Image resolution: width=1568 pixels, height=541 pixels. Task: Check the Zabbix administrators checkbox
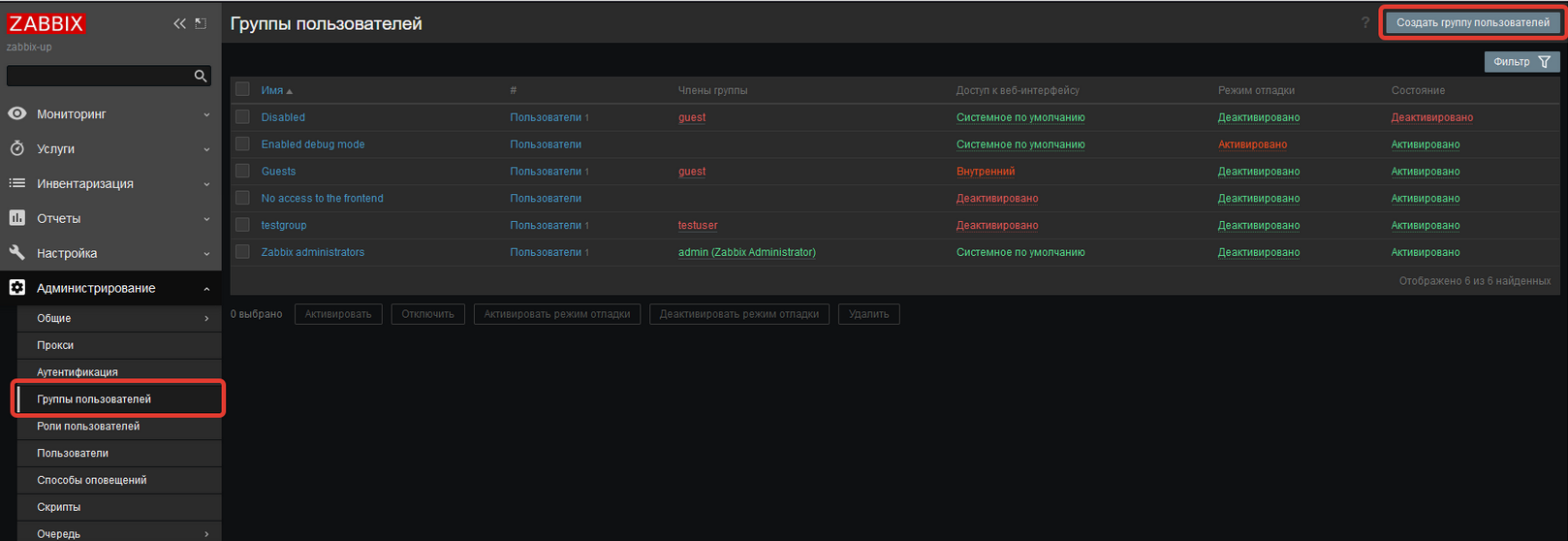(x=242, y=252)
